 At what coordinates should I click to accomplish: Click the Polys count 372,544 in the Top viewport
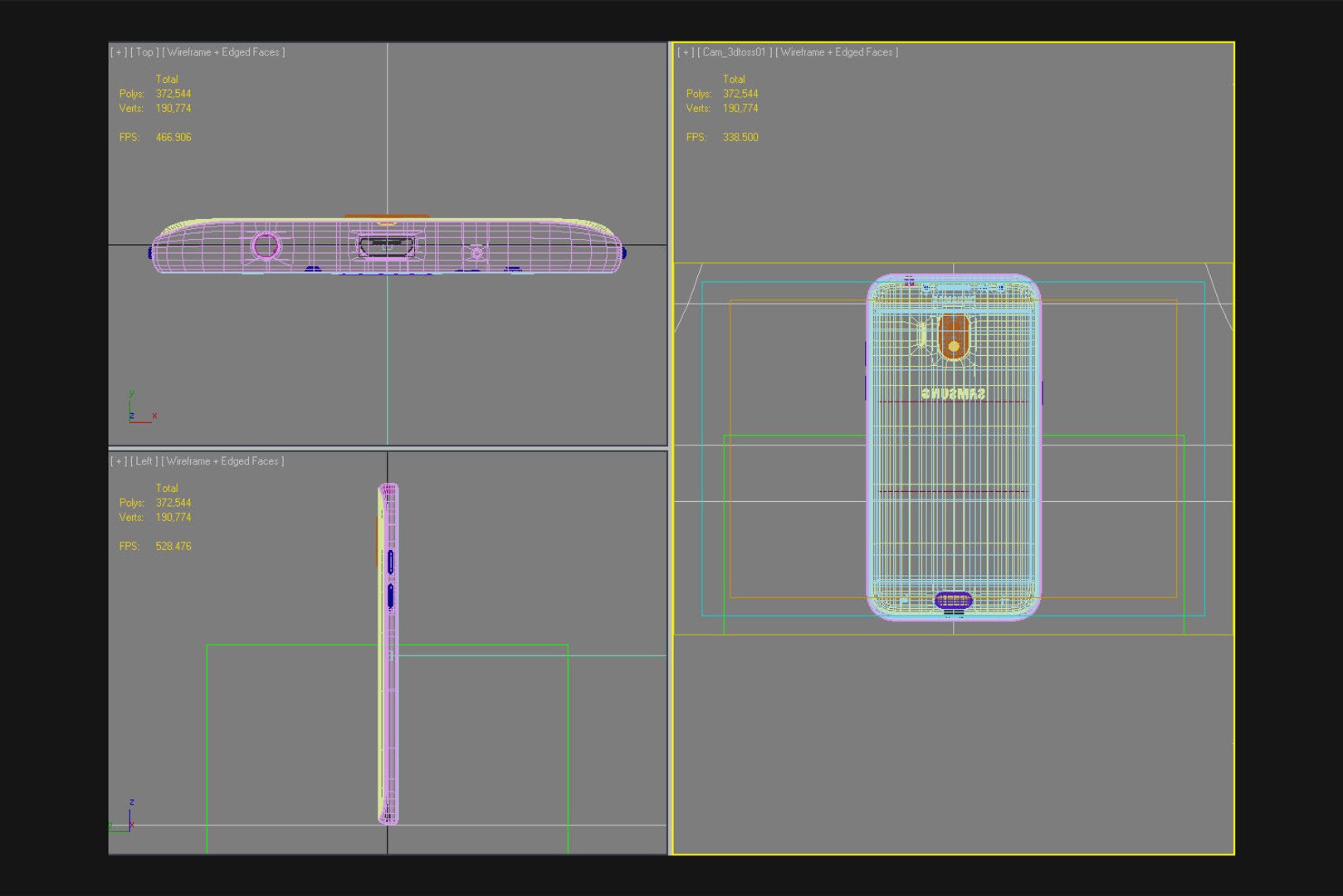[x=173, y=95]
